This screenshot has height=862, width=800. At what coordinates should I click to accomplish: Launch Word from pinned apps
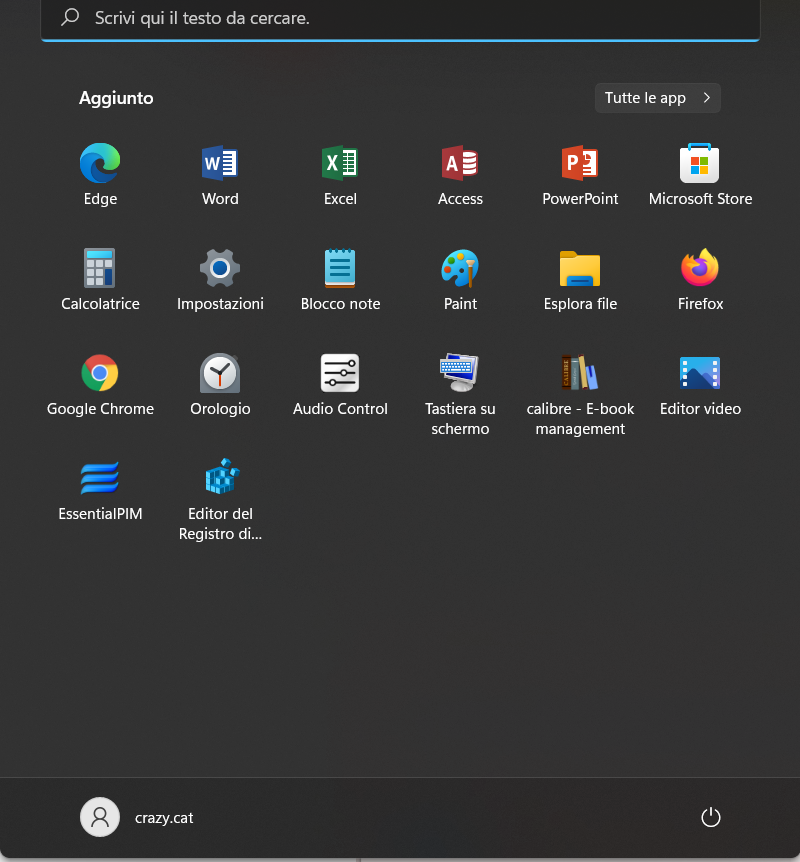[220, 163]
